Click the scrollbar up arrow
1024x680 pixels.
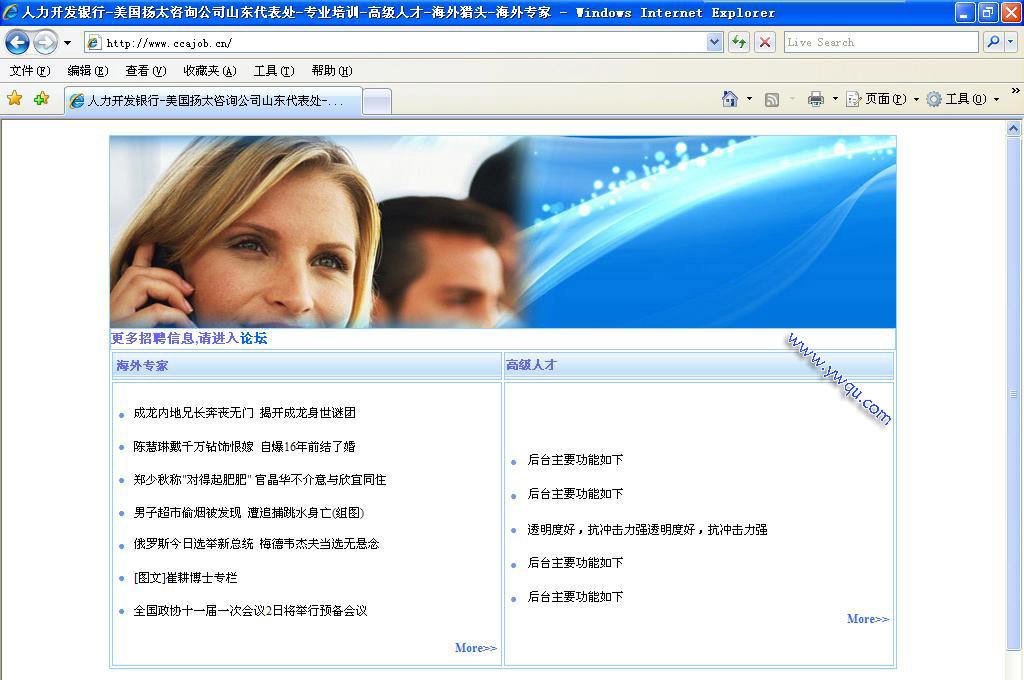[1013, 128]
